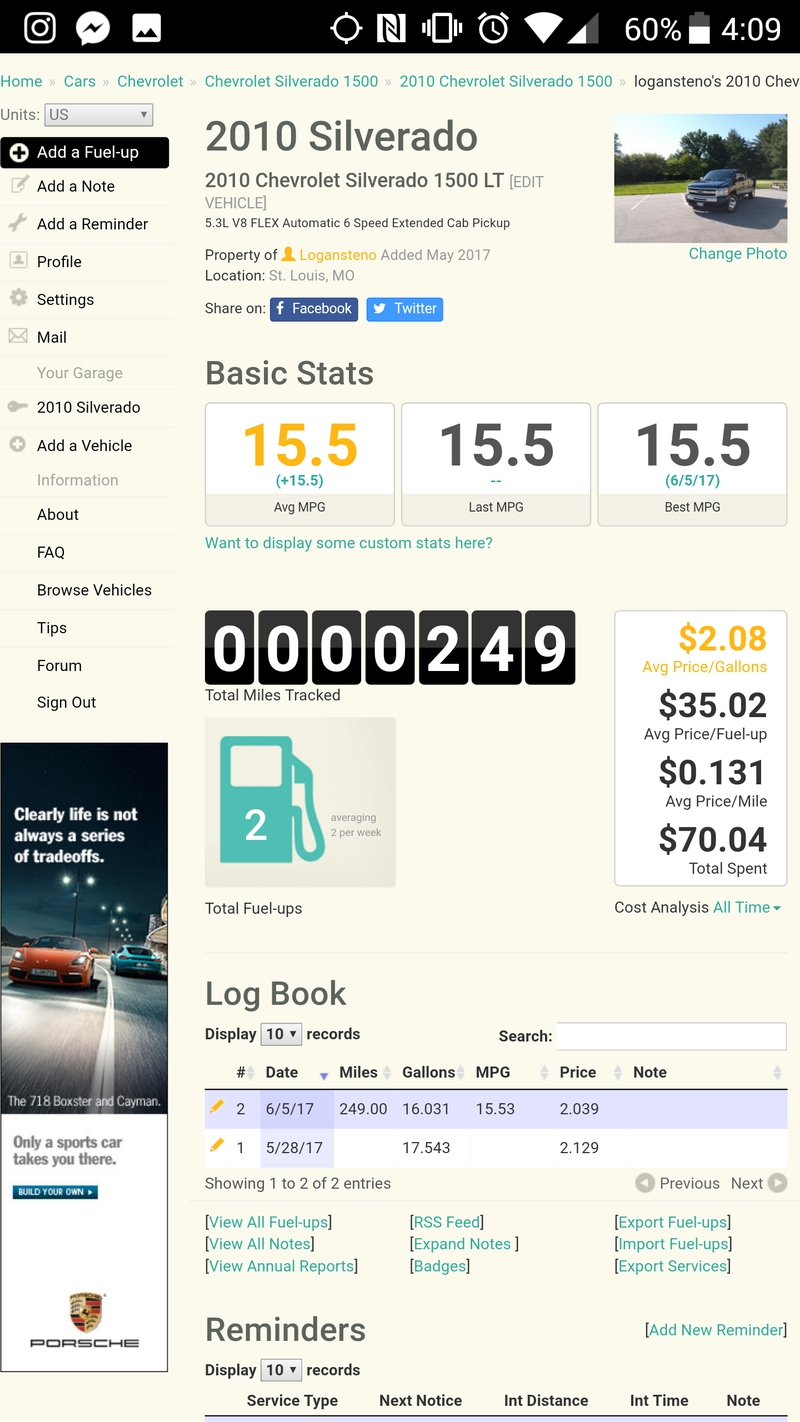Image resolution: width=800 pixels, height=1422 pixels.
Task: Click the fuel pump Total Fuel-ups graphic
Action: [x=300, y=802]
